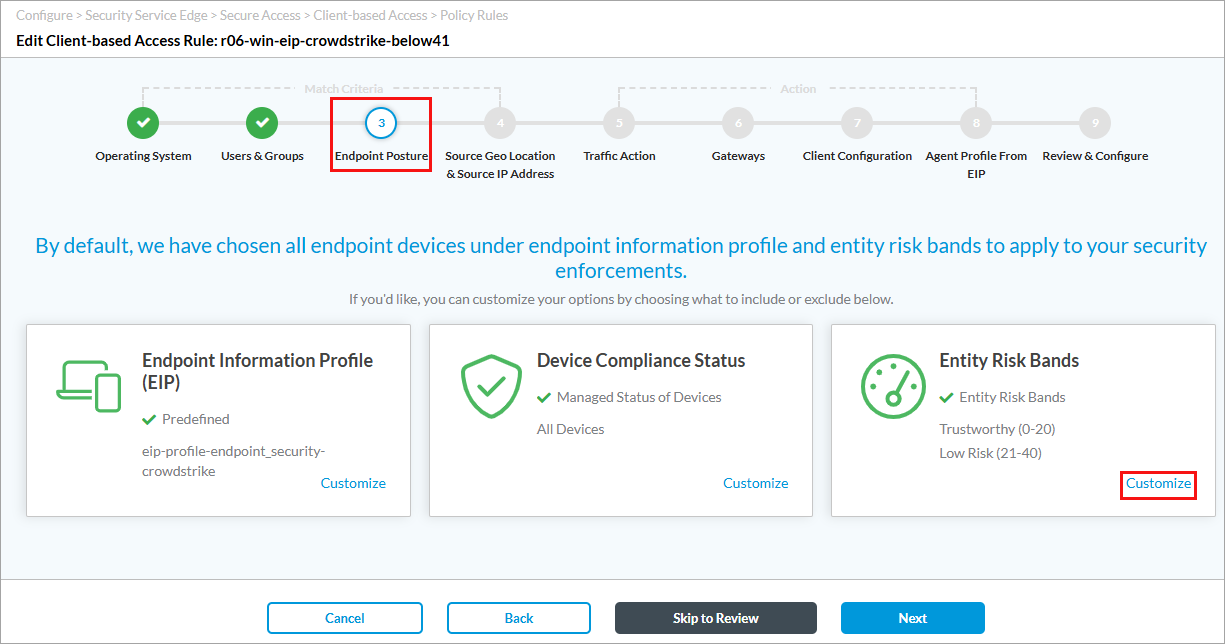Open step 8 Agent Profile From EIP

(x=976, y=123)
